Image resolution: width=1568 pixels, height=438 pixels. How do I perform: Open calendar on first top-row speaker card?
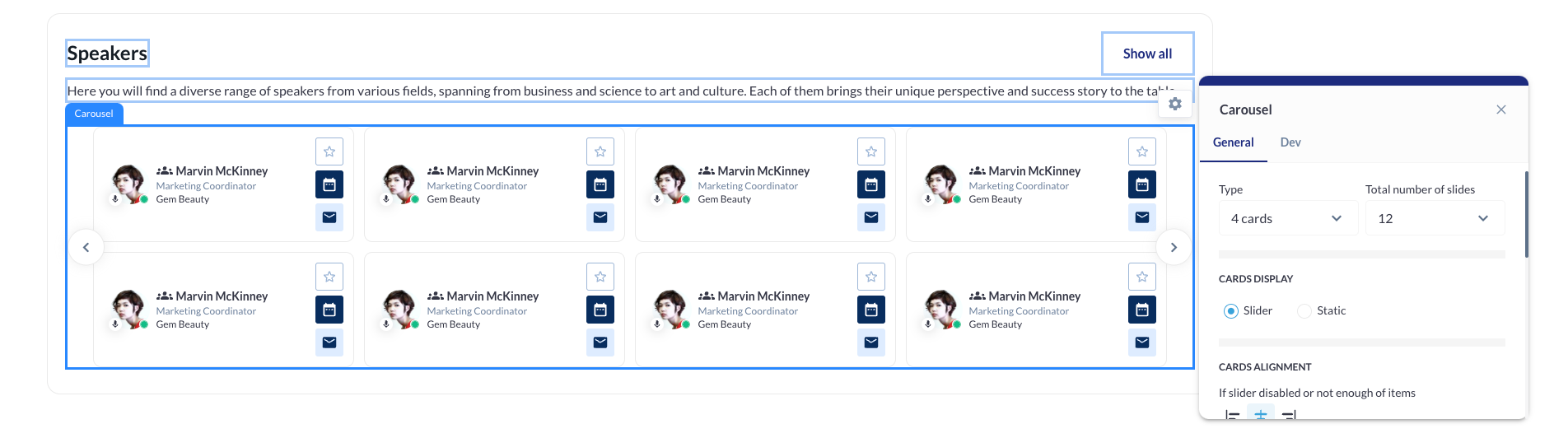pyautogui.click(x=329, y=184)
